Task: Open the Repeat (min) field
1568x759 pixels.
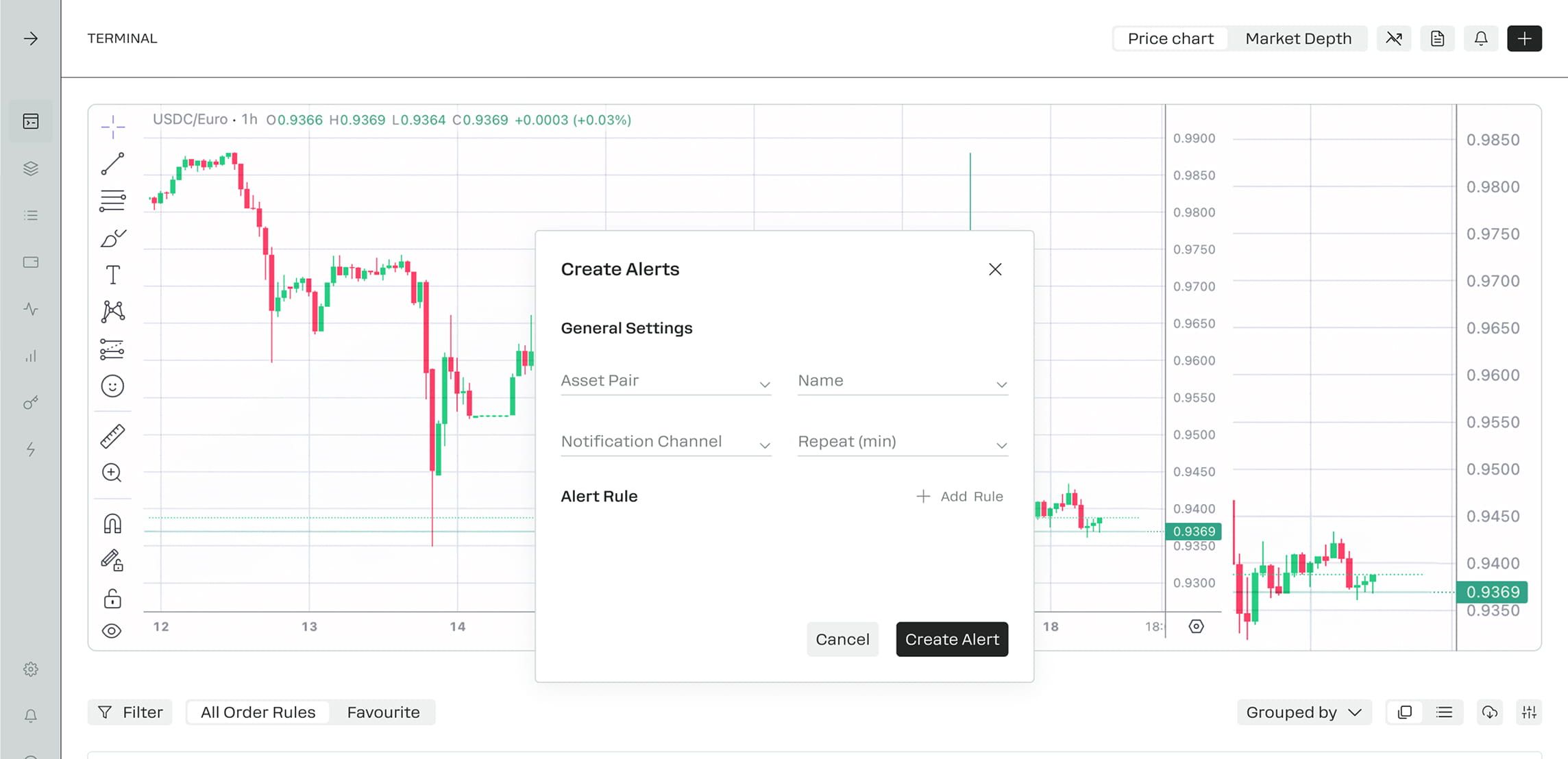Action: coord(902,442)
